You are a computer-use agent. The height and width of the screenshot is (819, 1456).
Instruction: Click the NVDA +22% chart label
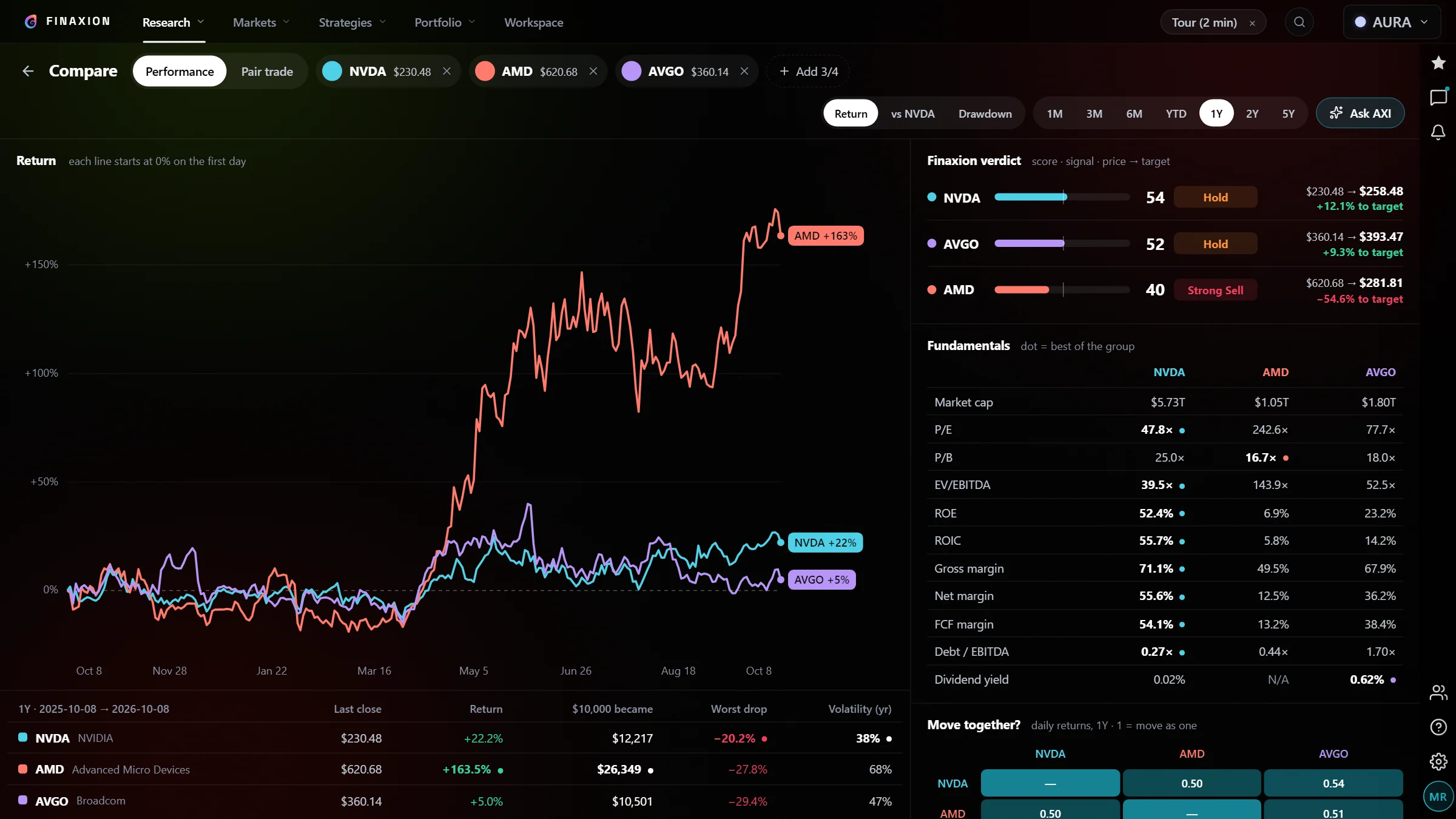click(x=825, y=543)
